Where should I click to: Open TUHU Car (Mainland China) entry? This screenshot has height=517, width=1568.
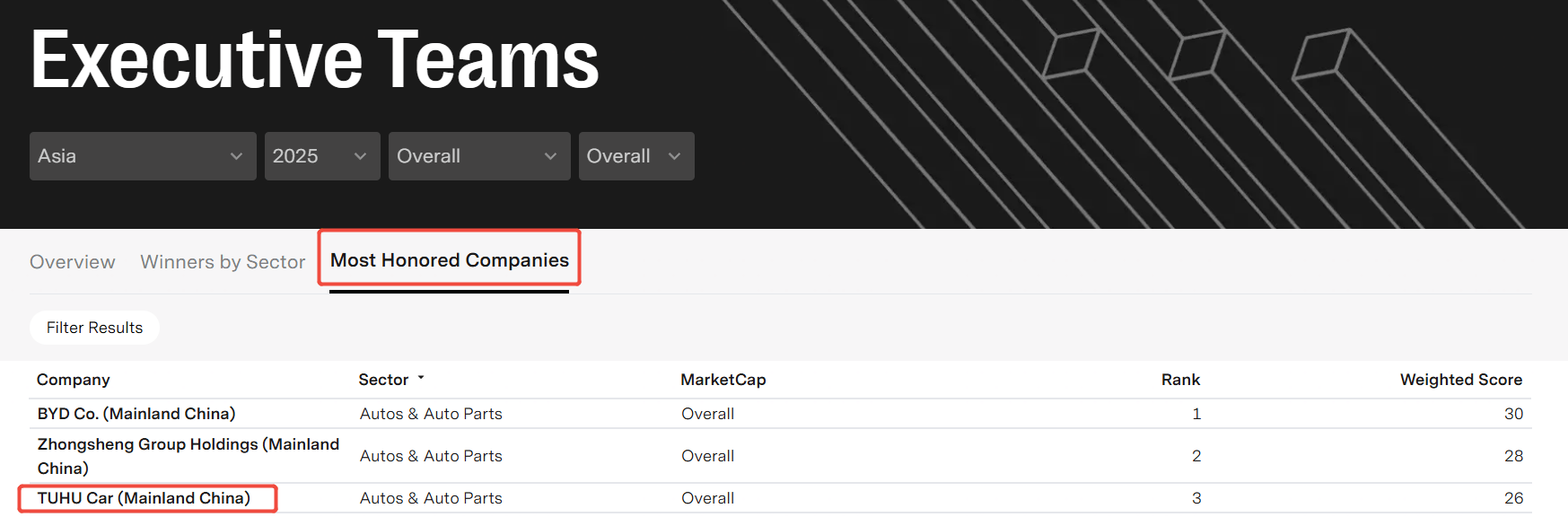(144, 498)
